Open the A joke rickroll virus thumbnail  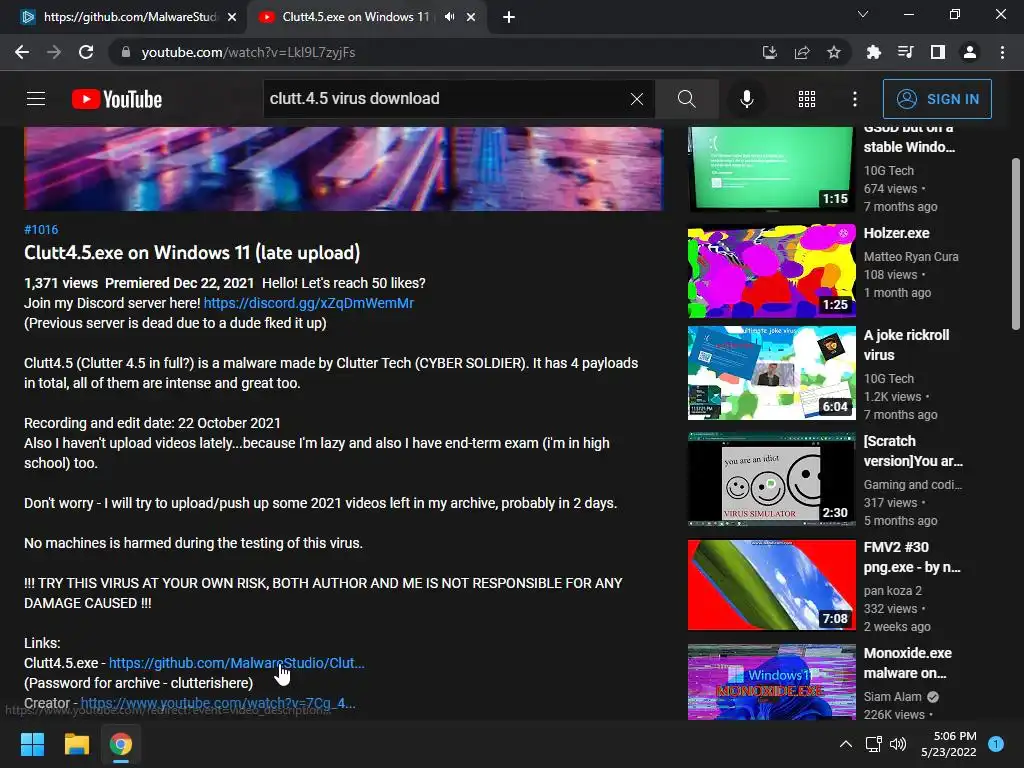coord(771,372)
